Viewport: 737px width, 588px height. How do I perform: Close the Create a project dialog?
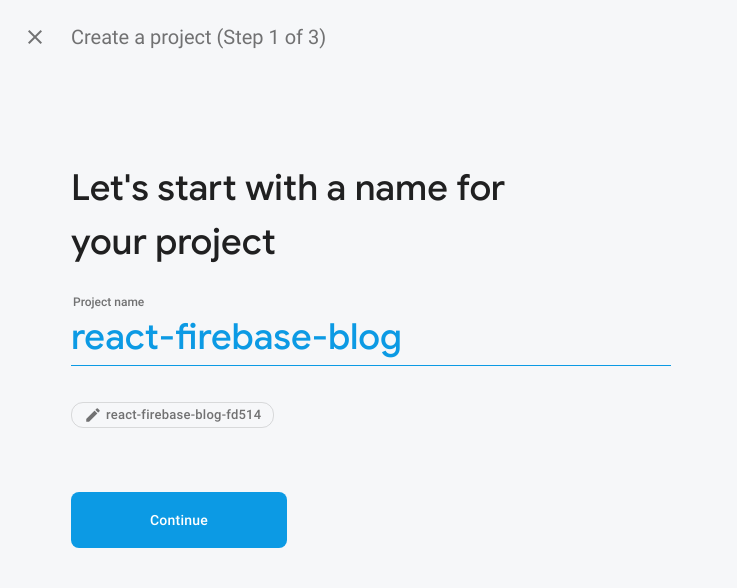click(x=35, y=37)
